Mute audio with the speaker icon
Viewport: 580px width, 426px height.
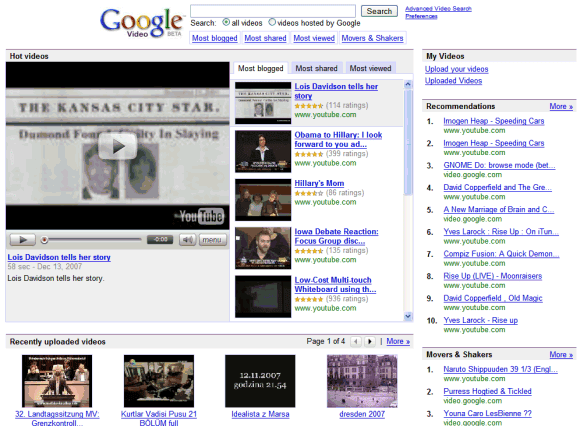click(x=188, y=240)
